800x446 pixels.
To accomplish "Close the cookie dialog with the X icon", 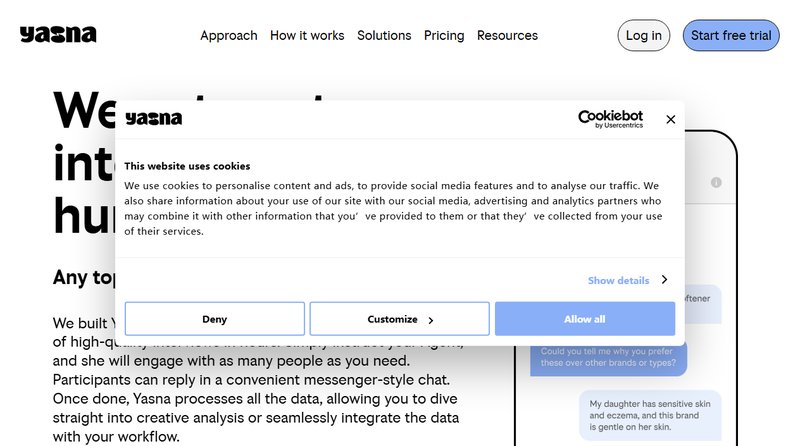I will click(670, 119).
